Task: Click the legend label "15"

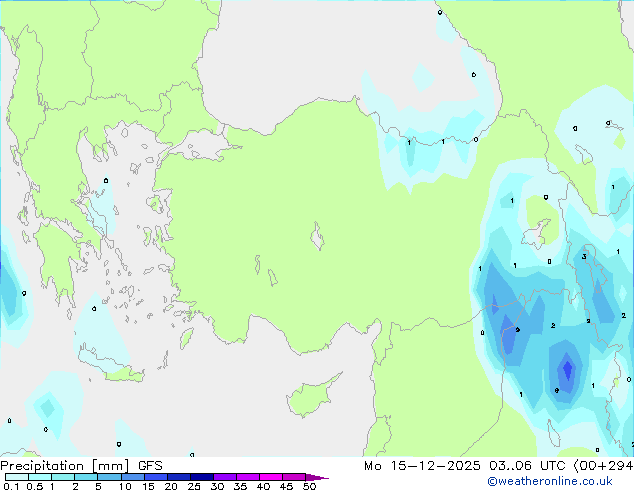Action: coord(148,486)
